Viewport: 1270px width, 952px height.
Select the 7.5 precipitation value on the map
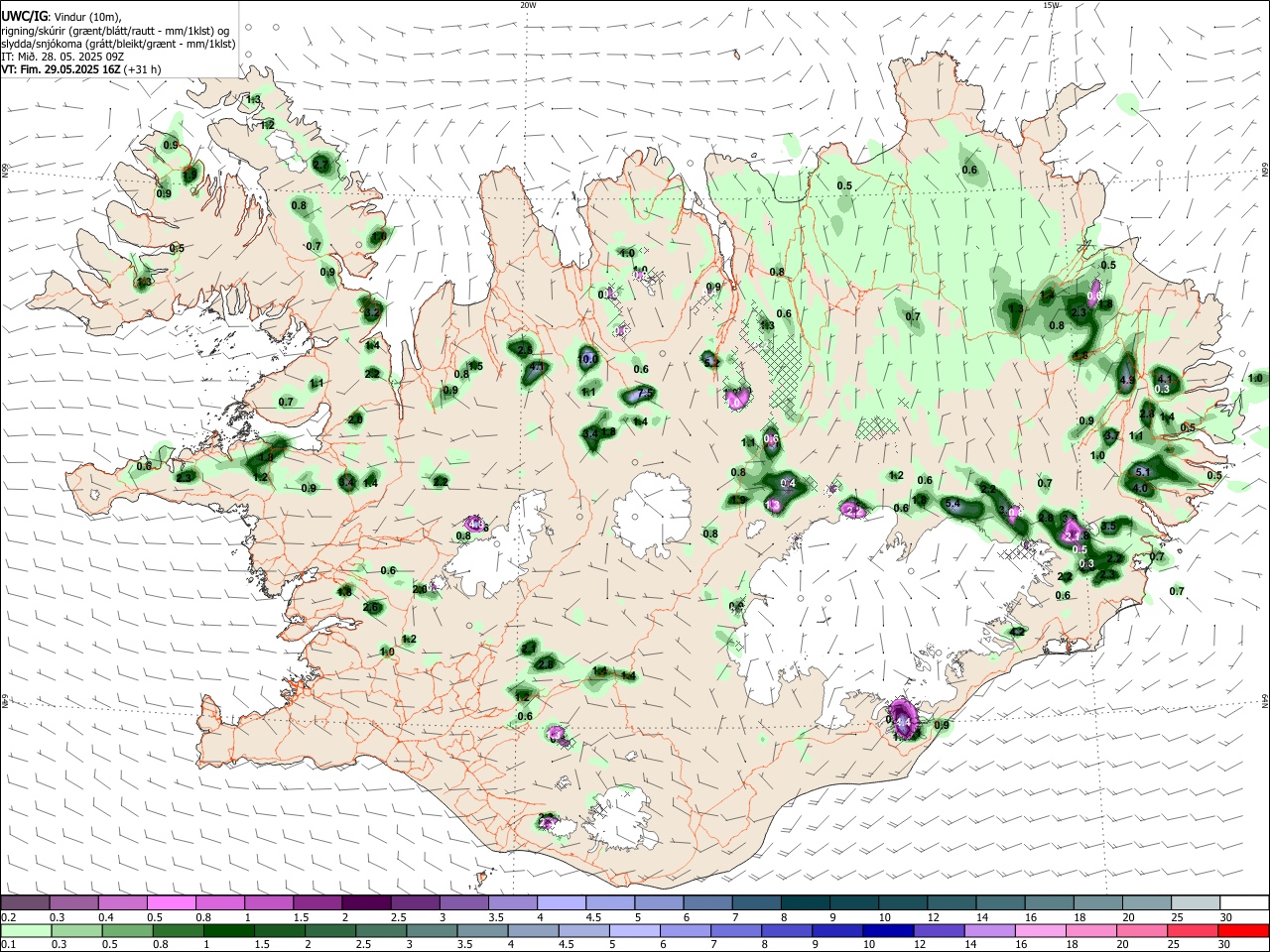pos(644,394)
